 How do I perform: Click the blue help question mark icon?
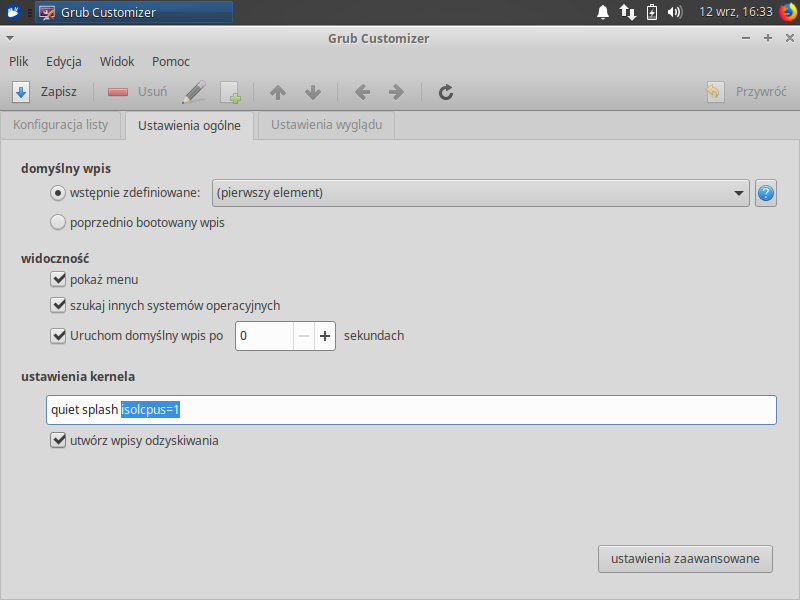pyautogui.click(x=766, y=193)
